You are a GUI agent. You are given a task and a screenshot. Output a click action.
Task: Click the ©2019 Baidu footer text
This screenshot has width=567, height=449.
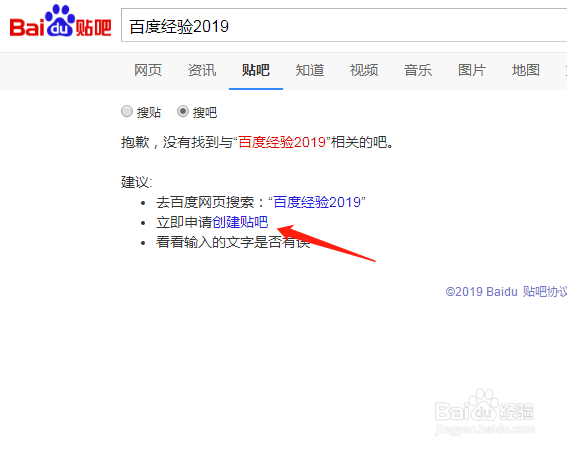point(482,291)
